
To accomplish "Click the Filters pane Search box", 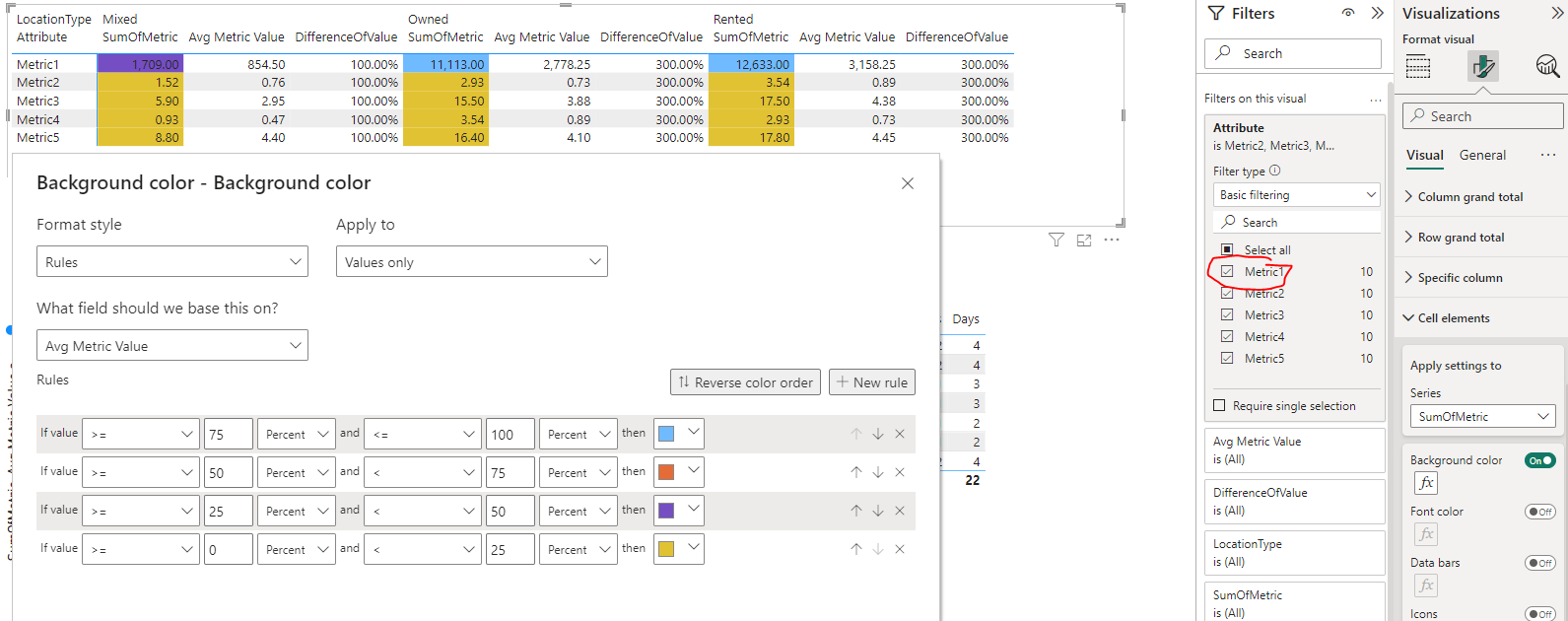I will [1293, 53].
